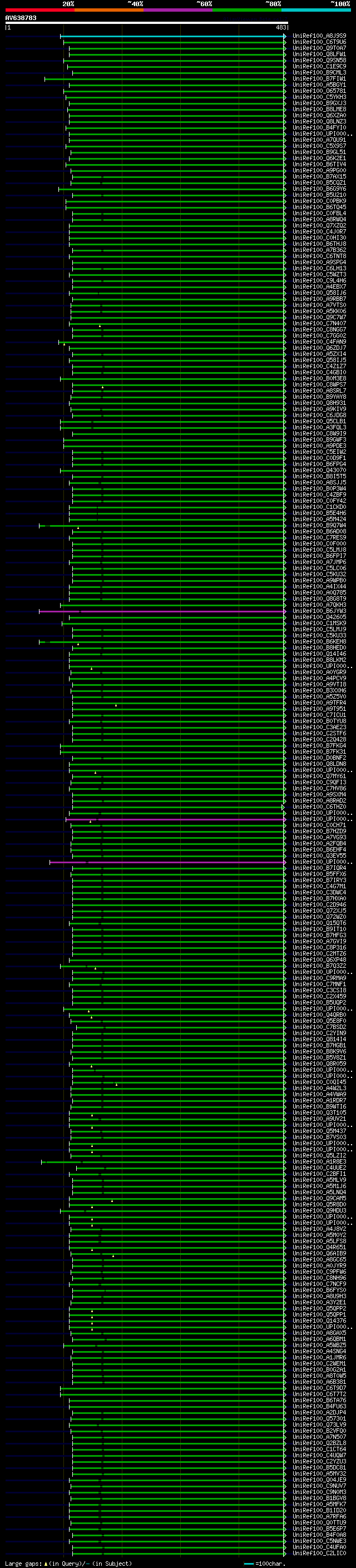Click the =100char. scale legend
Image resolution: width=356 pixels, height=1568 pixels.
pyautogui.click(x=265, y=1564)
